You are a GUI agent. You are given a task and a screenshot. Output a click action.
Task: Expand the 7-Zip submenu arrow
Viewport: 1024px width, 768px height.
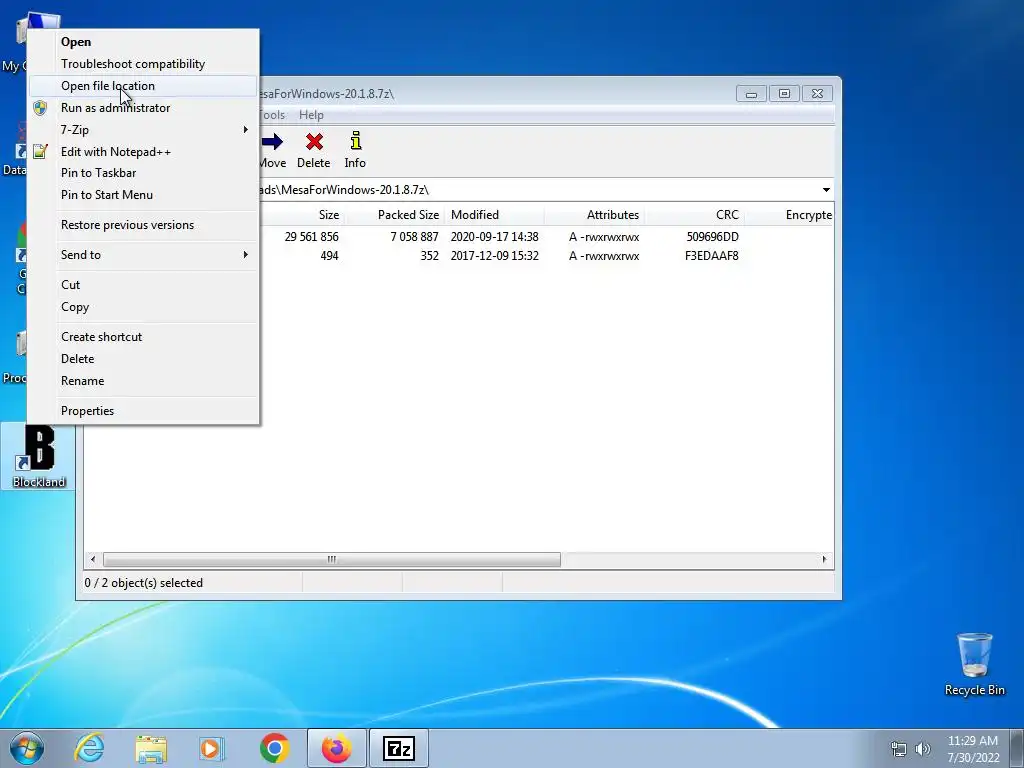(246, 129)
